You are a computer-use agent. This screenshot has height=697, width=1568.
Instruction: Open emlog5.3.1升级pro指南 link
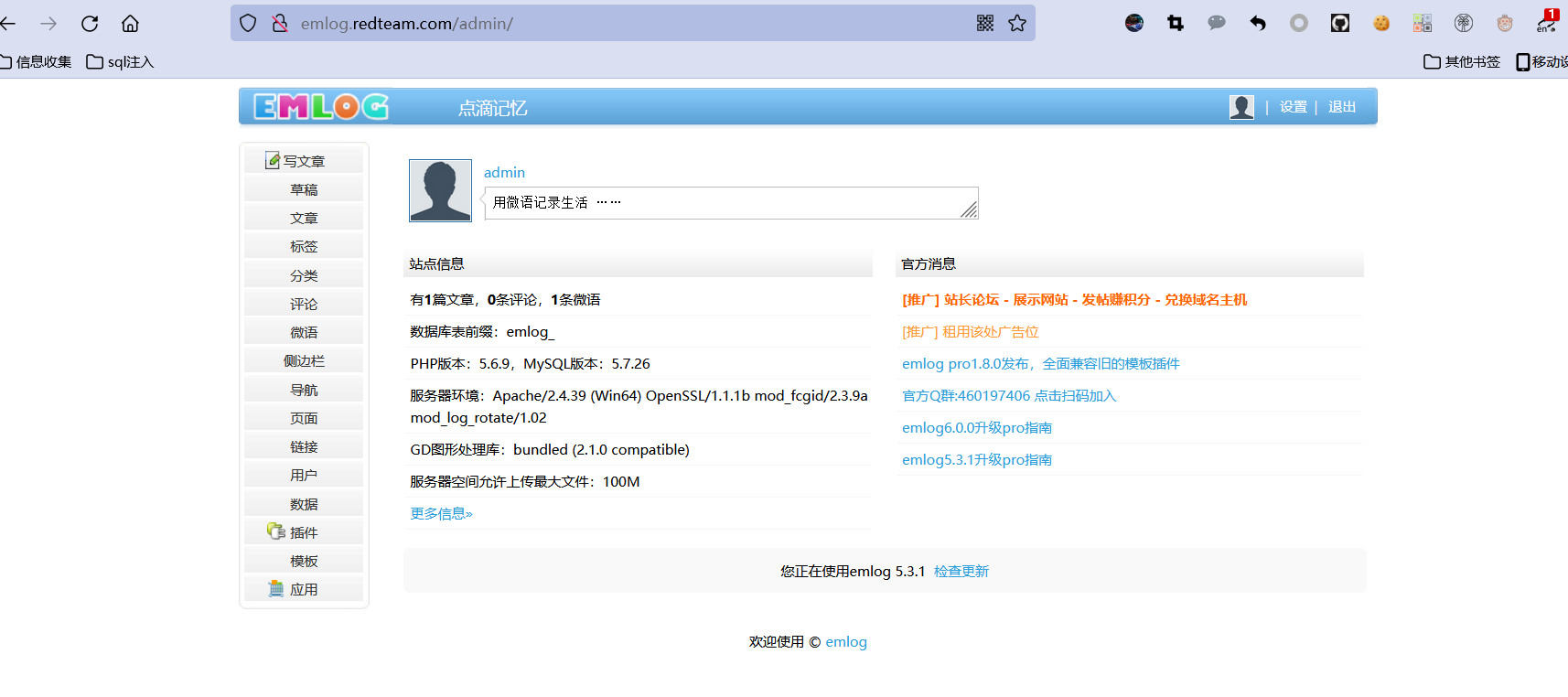click(x=977, y=459)
